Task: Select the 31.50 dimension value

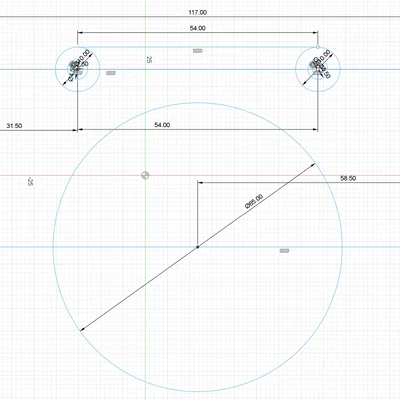Action: point(14,126)
